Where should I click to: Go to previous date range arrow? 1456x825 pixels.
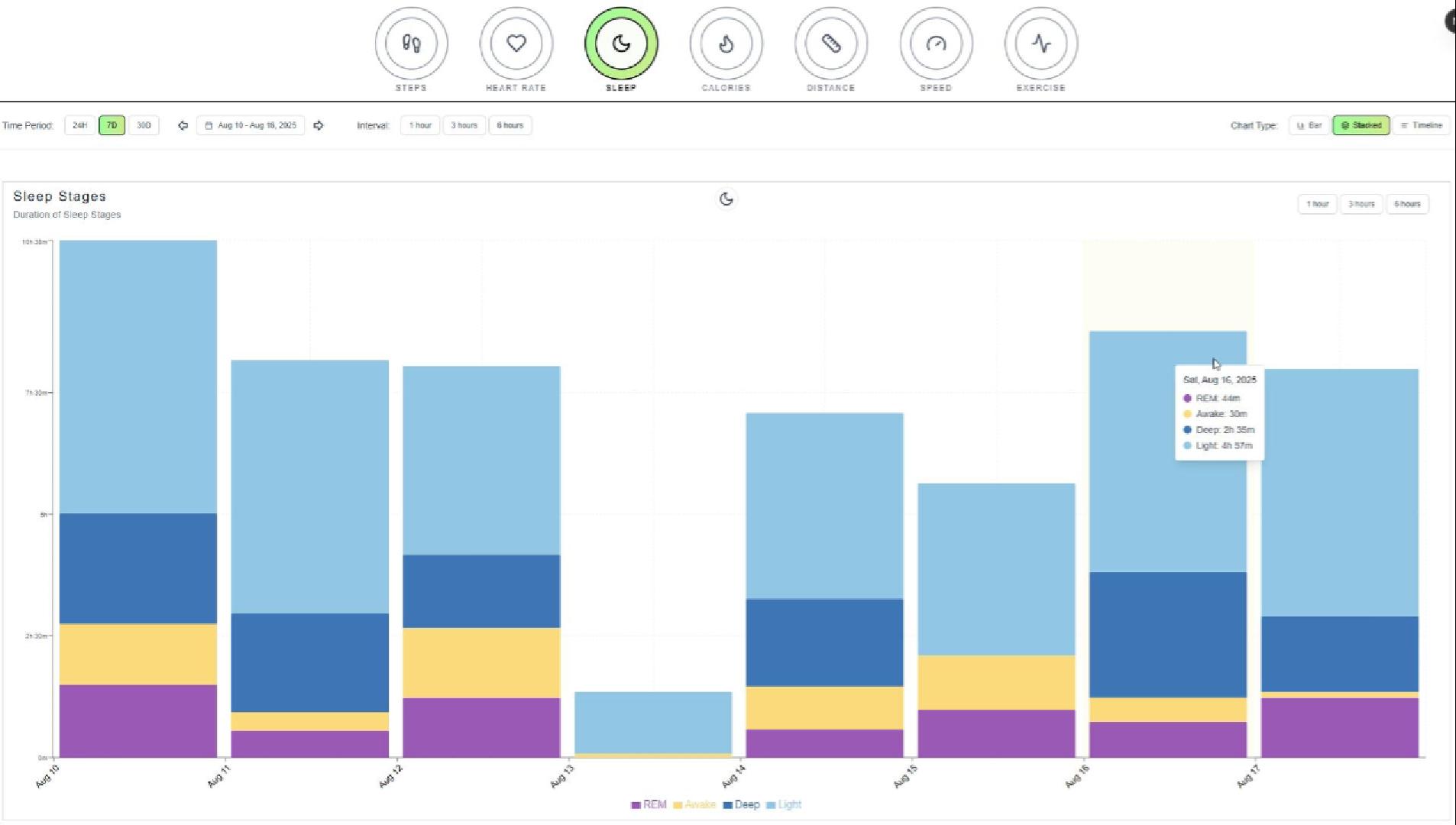tap(183, 125)
